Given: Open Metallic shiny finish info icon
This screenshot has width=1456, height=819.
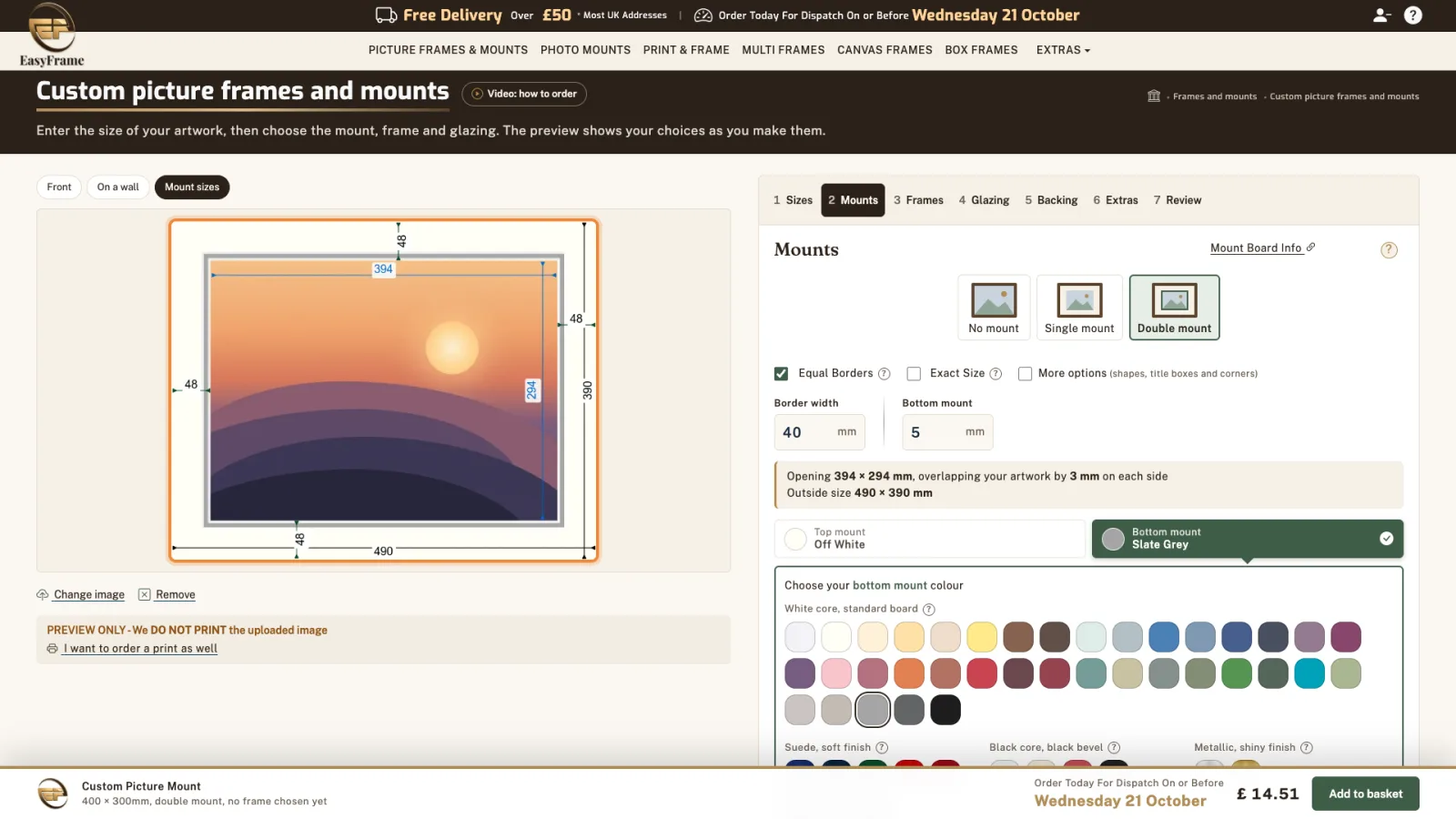Looking at the screenshot, I should point(1307,748).
